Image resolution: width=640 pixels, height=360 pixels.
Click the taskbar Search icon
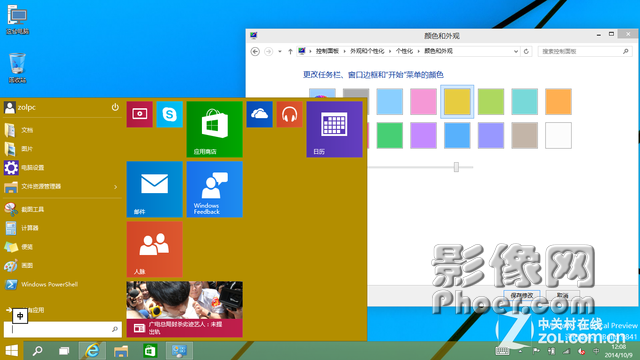[x=38, y=351]
